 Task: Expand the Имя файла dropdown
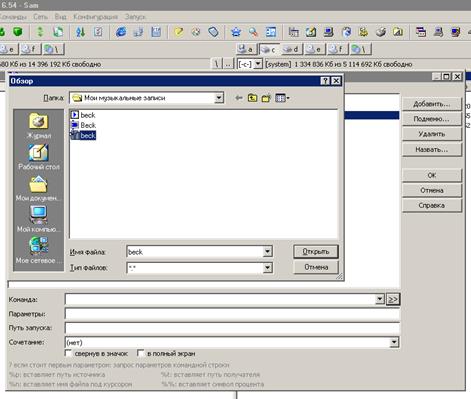(267, 252)
